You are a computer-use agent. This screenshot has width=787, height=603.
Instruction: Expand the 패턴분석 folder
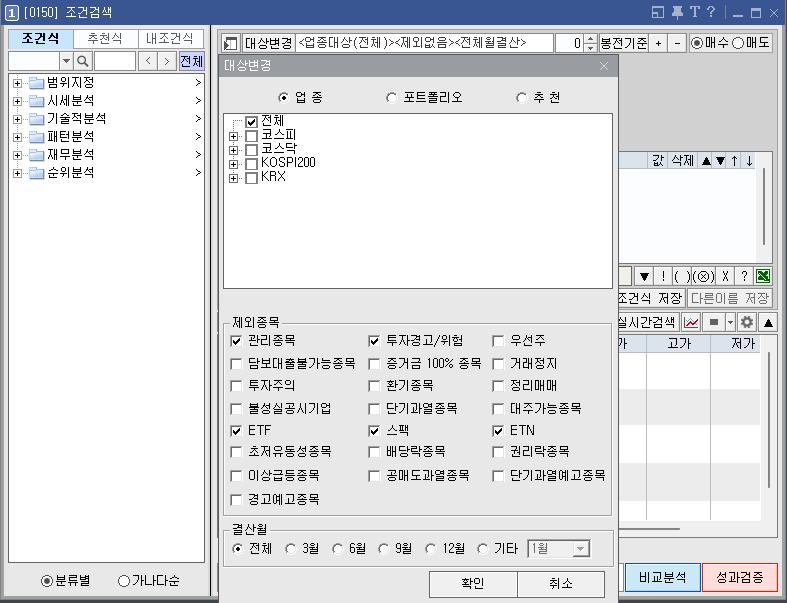(18, 137)
